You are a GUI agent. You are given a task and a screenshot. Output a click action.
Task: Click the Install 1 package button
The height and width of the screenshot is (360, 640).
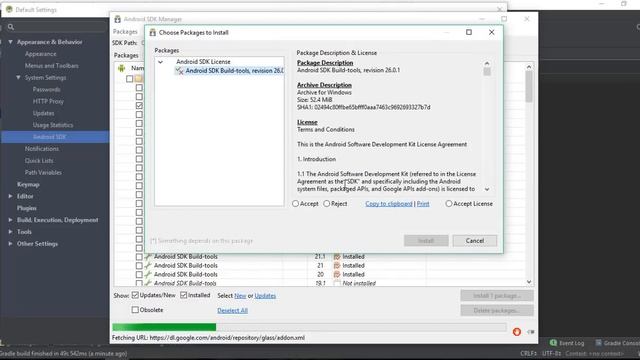click(497, 296)
